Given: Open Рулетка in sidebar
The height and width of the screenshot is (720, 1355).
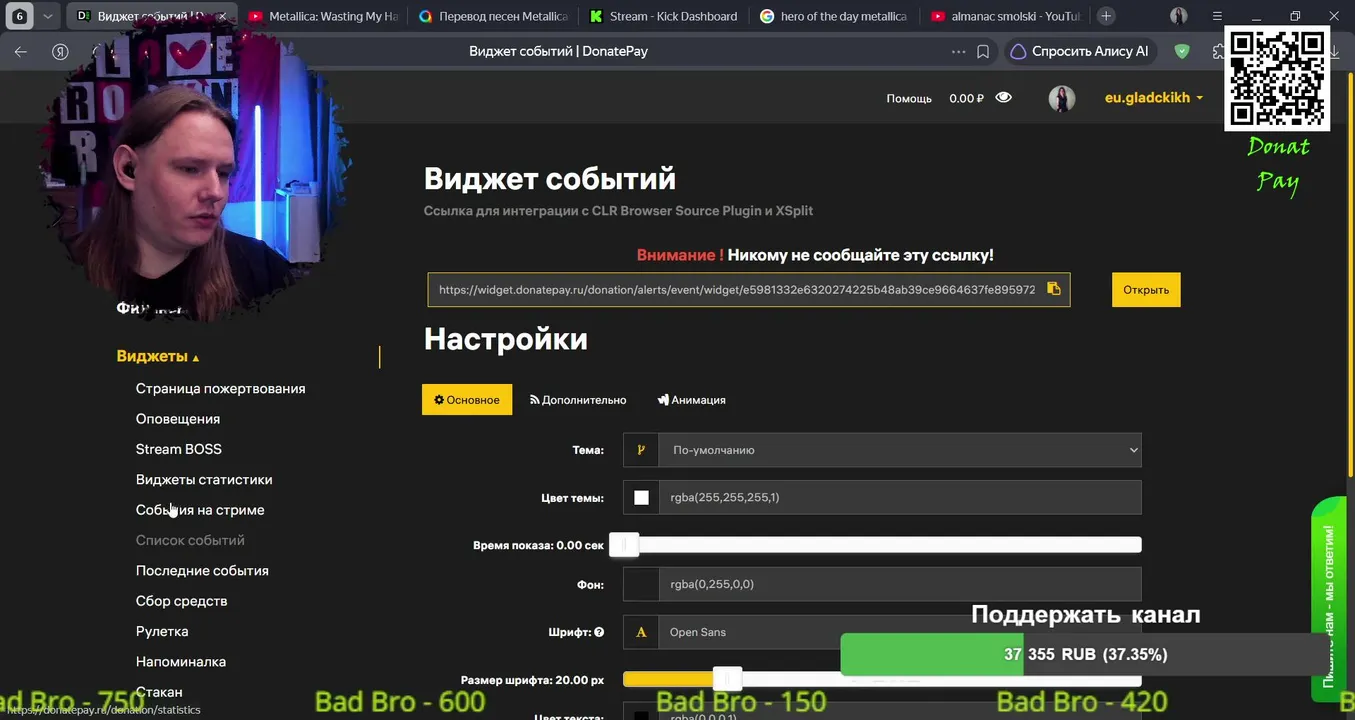Looking at the screenshot, I should pyautogui.click(x=162, y=631).
